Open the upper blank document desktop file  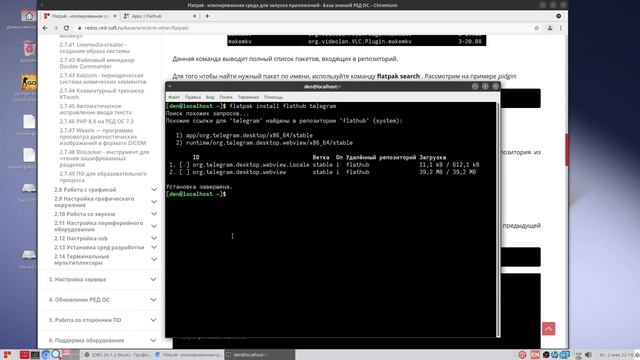[x=29, y=122]
